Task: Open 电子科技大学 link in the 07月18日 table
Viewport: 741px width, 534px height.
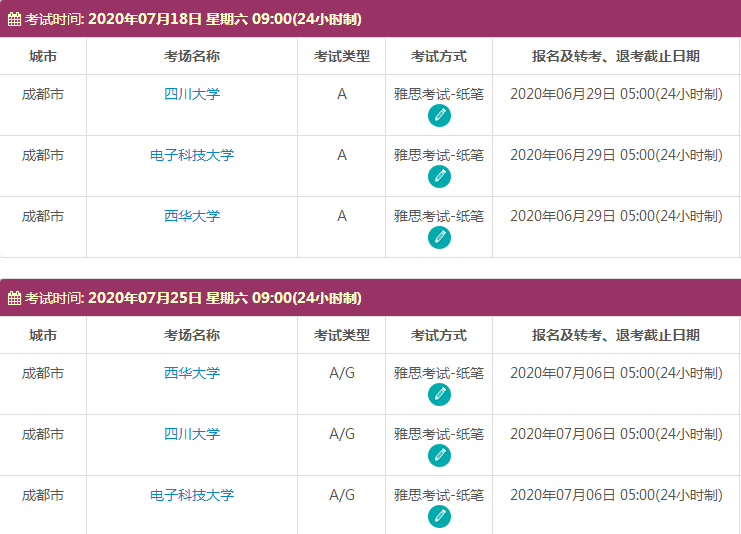Action: click(x=192, y=155)
